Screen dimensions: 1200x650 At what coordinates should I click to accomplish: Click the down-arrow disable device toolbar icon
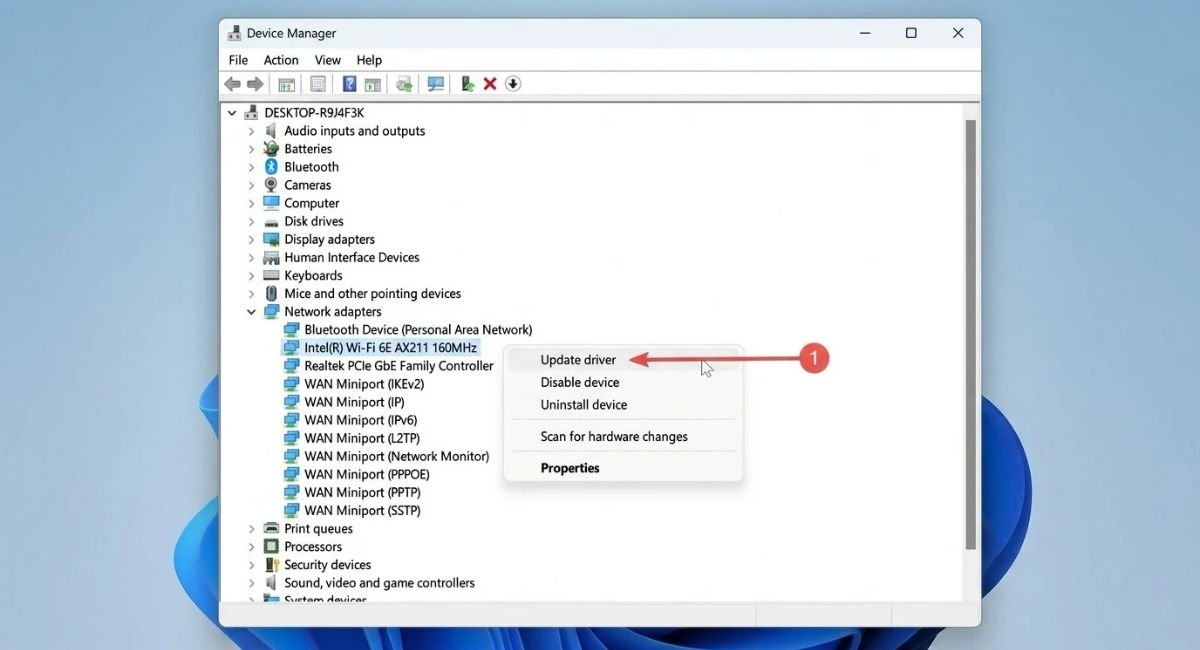pos(513,84)
